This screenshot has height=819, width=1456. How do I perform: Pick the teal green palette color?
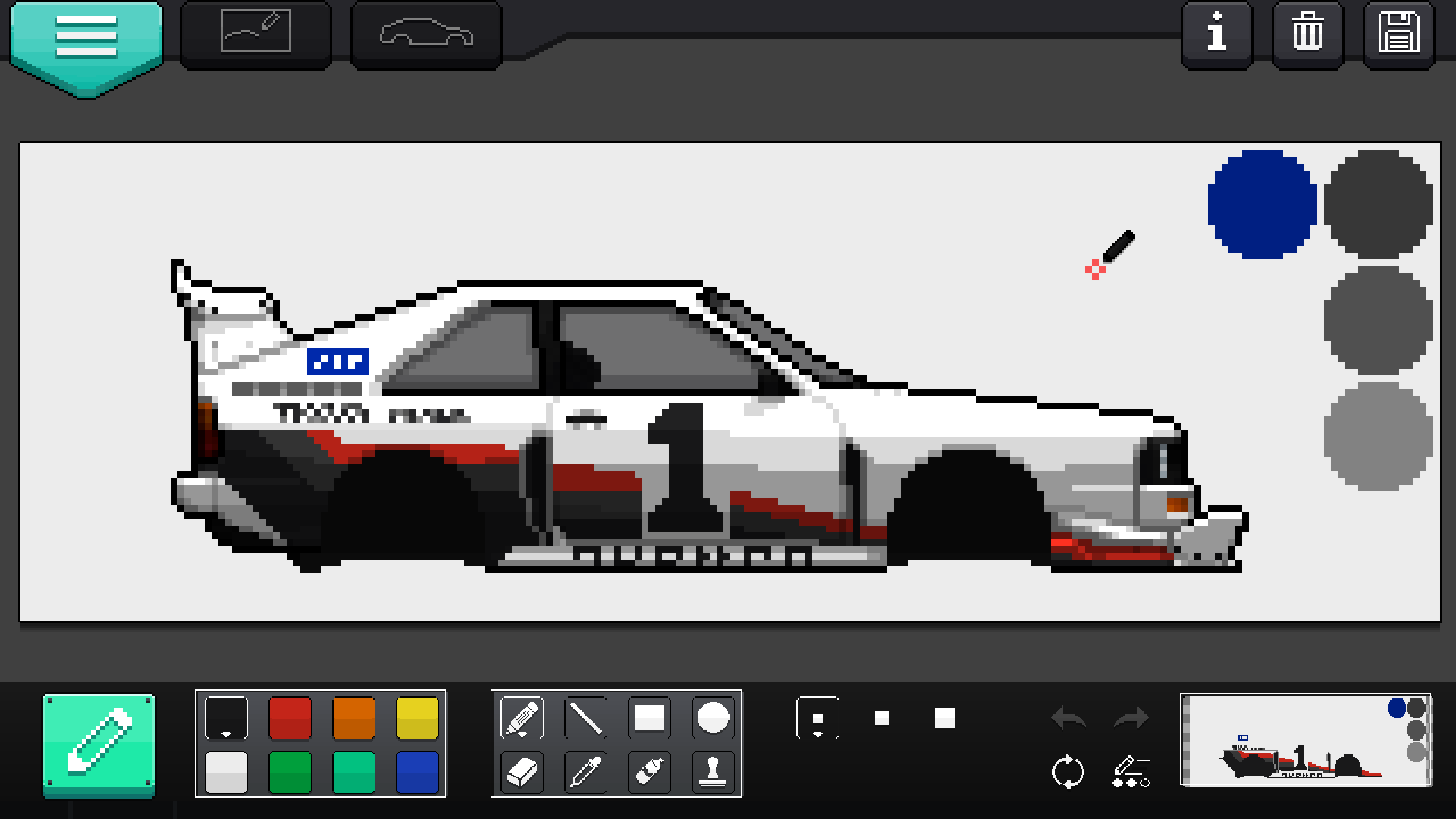(353, 772)
